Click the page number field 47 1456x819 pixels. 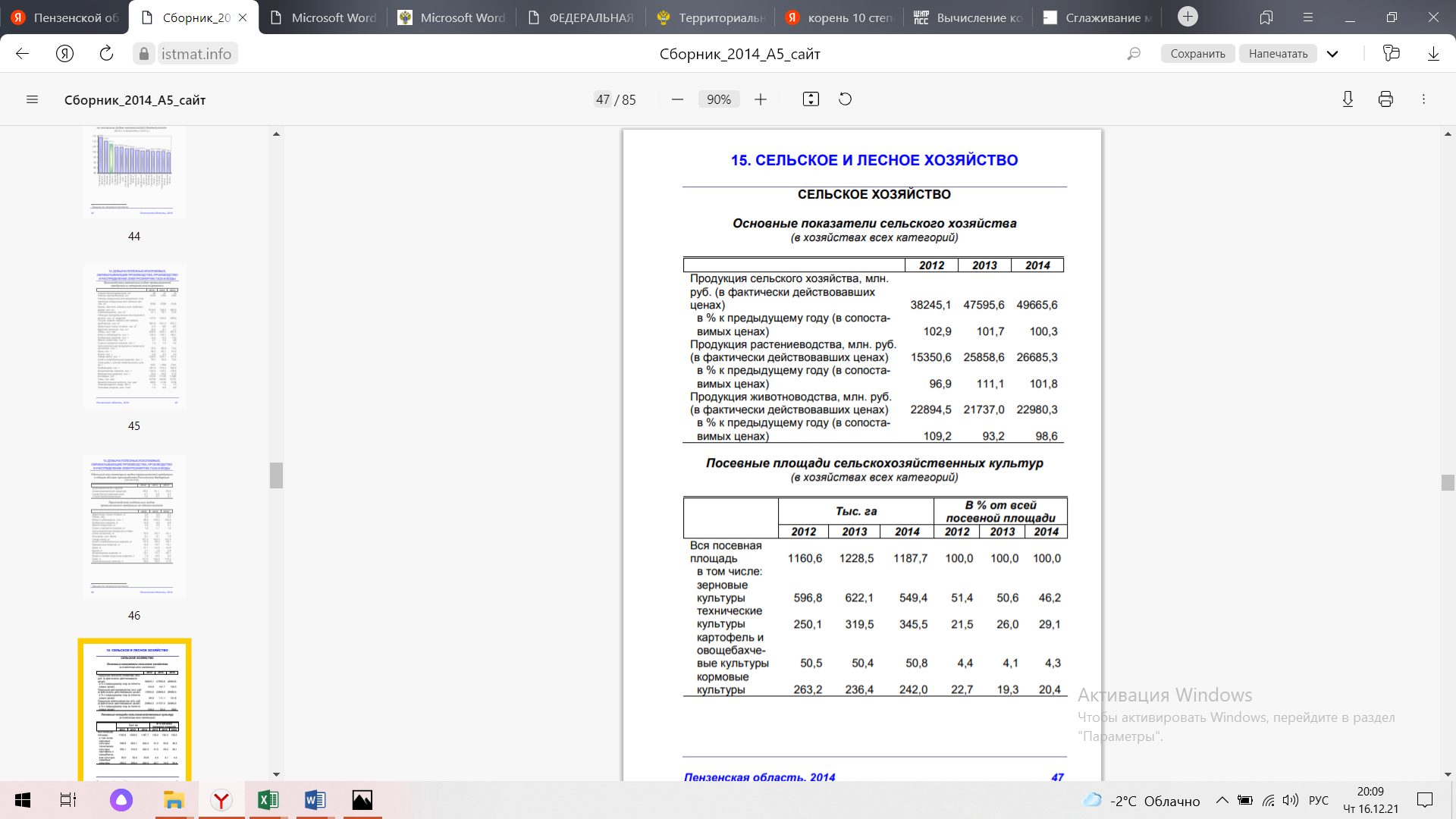pyautogui.click(x=603, y=99)
